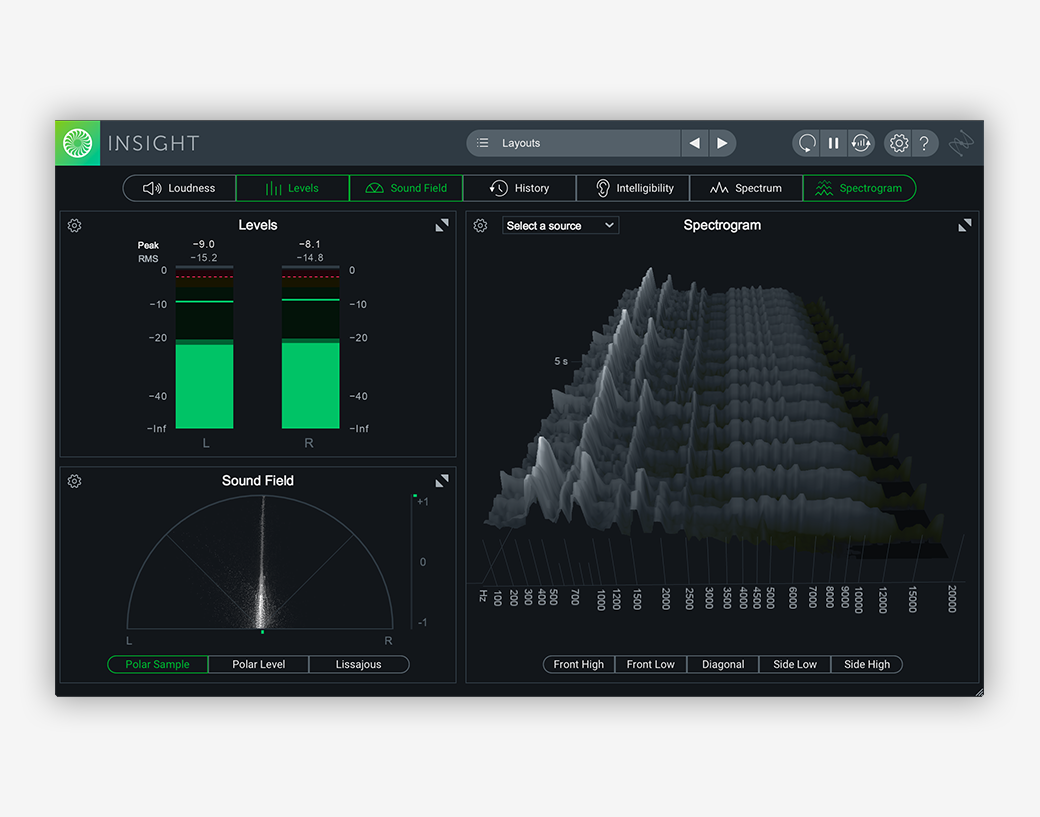Click the 20000 Hz frequency label
Screen dimensions: 1040x817
[952, 599]
